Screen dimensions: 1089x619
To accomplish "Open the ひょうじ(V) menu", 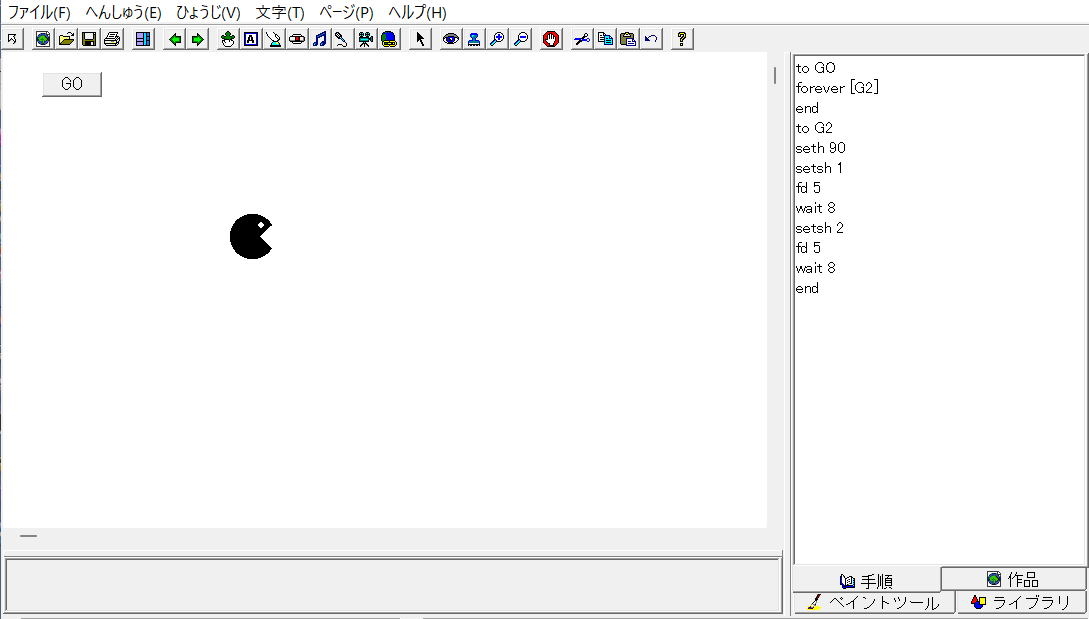I will point(208,13).
